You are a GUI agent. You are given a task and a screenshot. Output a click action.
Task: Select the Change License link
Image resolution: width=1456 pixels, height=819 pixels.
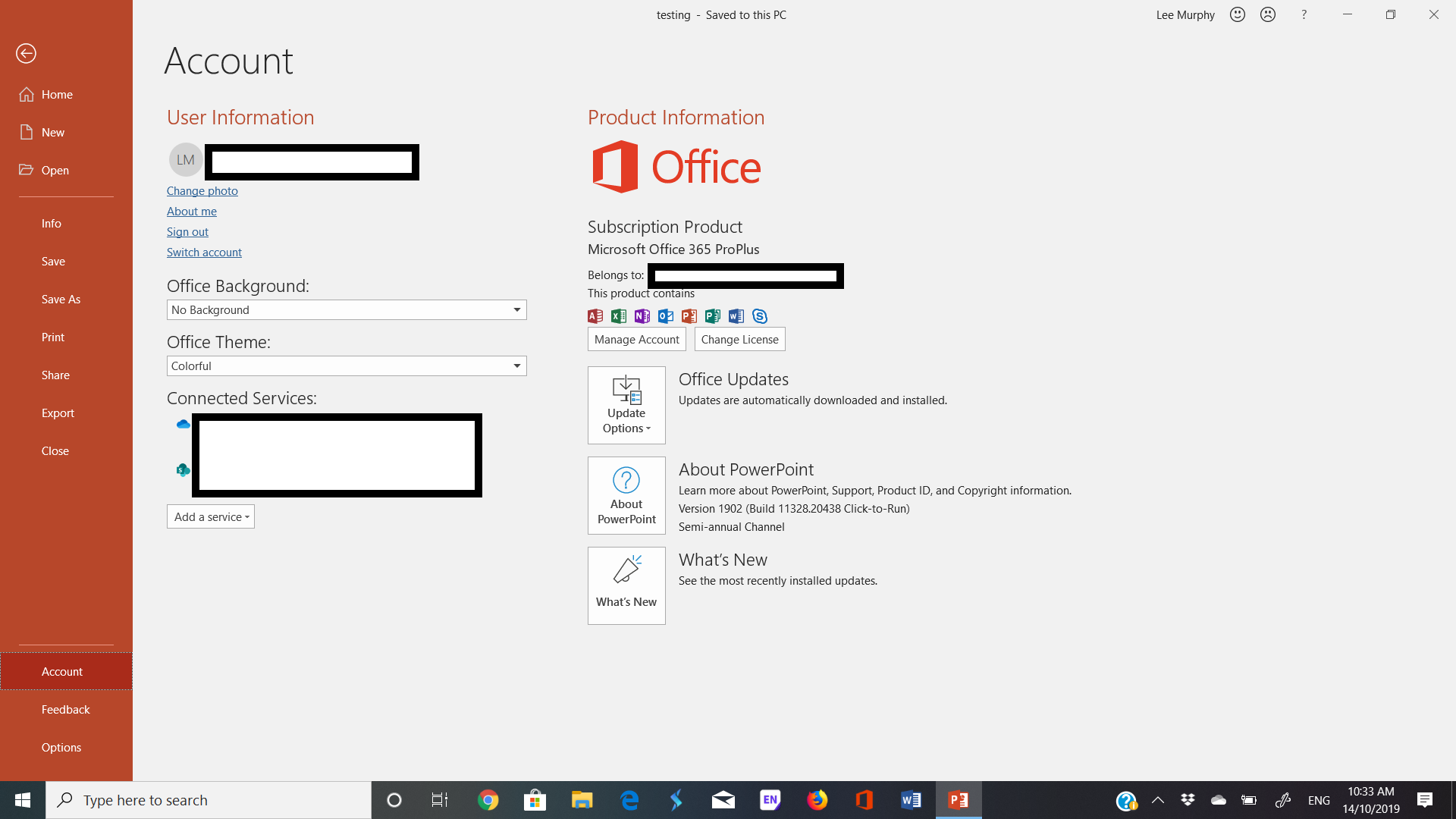point(740,339)
